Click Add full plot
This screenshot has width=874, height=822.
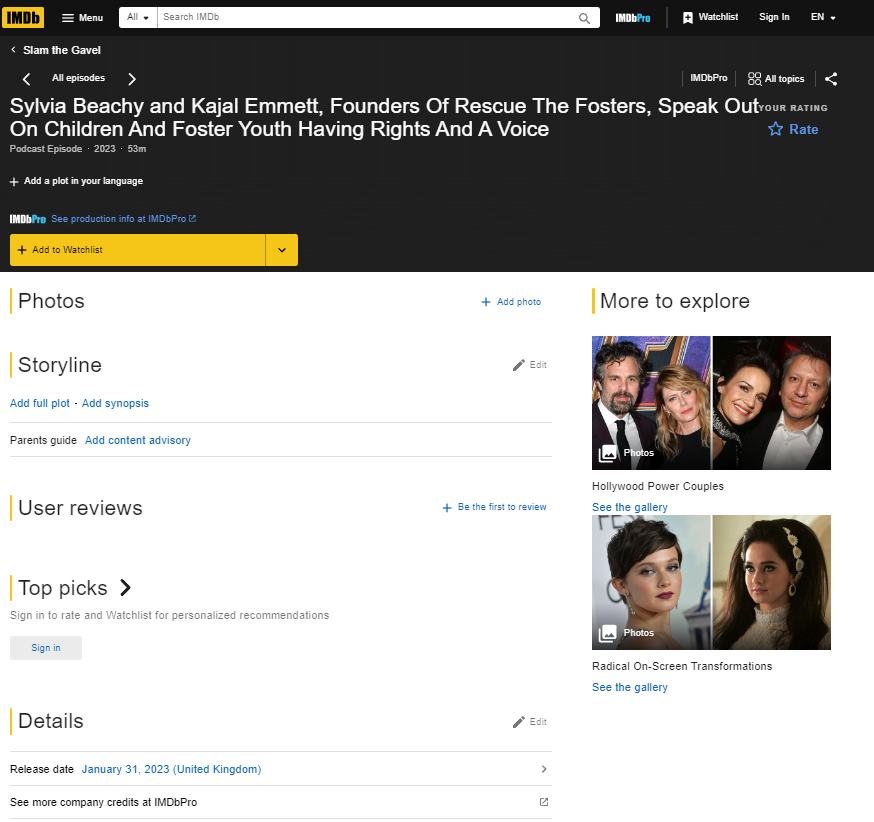(x=40, y=403)
